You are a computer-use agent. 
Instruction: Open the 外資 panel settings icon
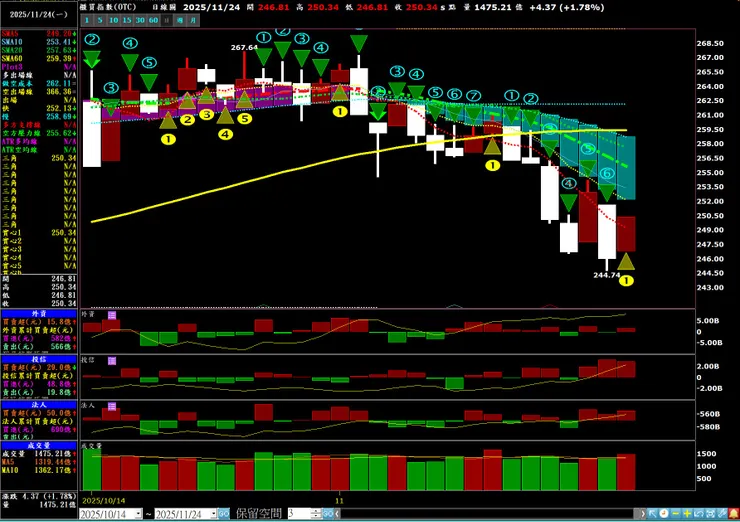(x=112, y=315)
